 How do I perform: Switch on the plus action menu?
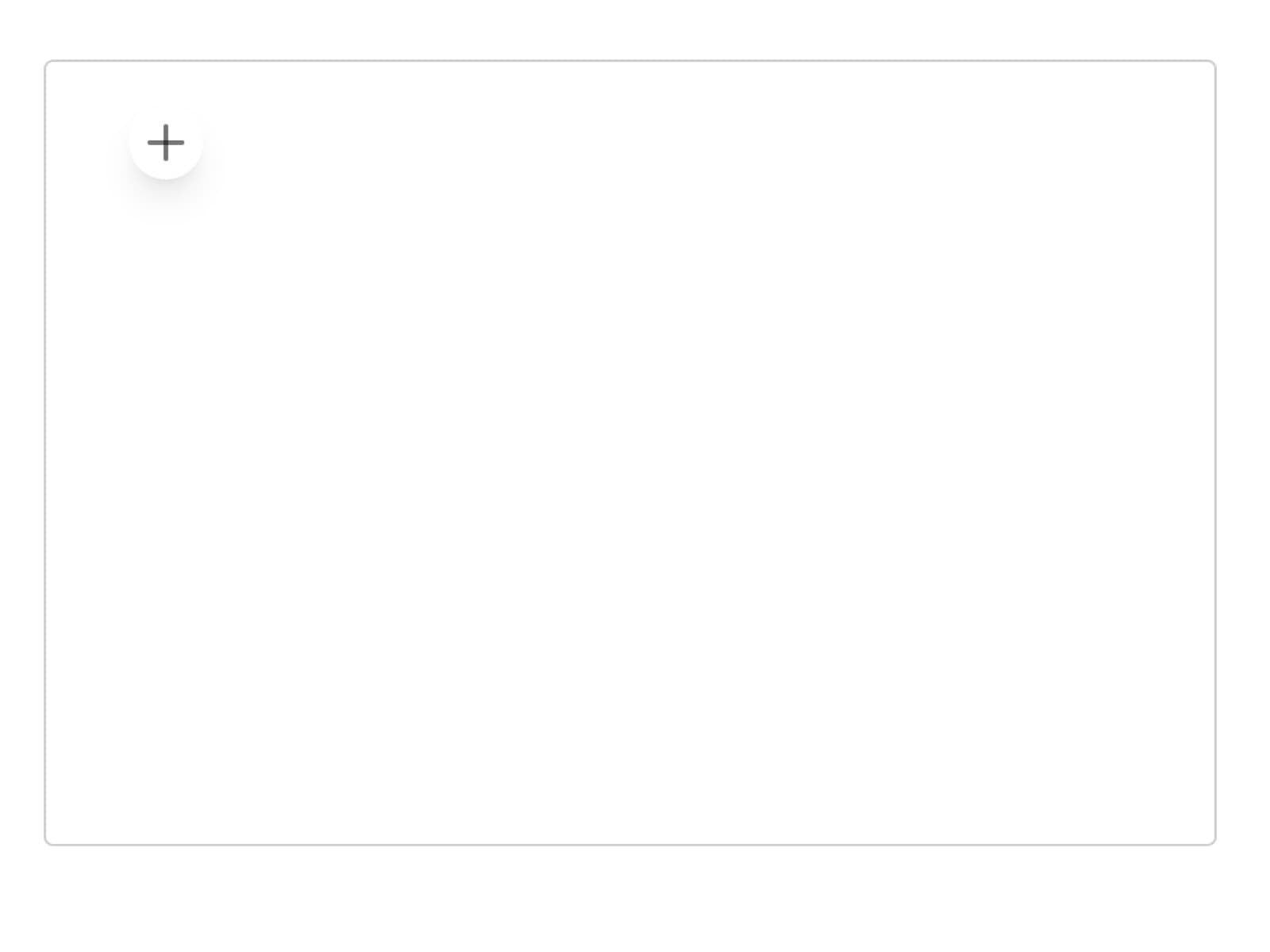[166, 143]
